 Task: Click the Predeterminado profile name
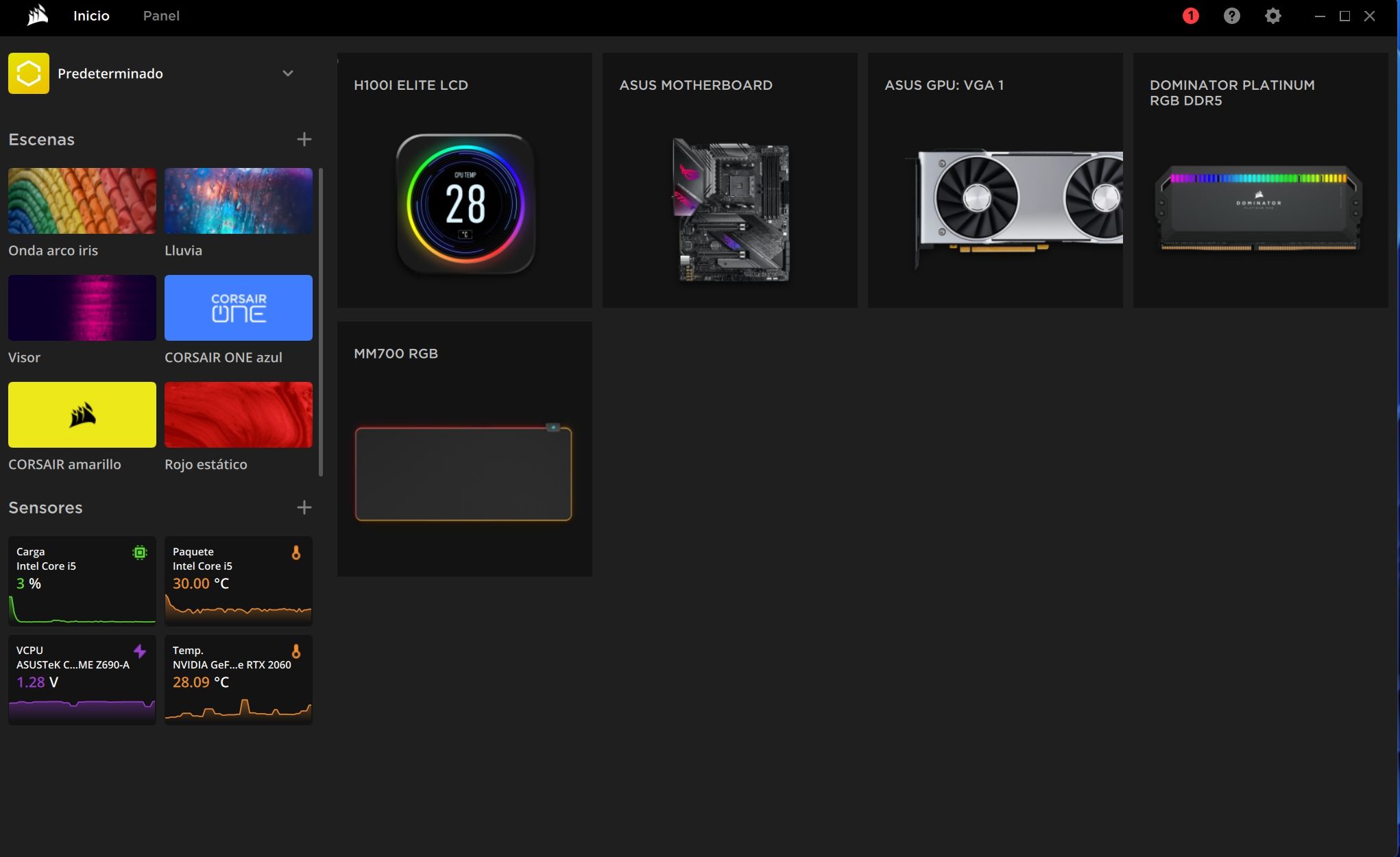(110, 73)
